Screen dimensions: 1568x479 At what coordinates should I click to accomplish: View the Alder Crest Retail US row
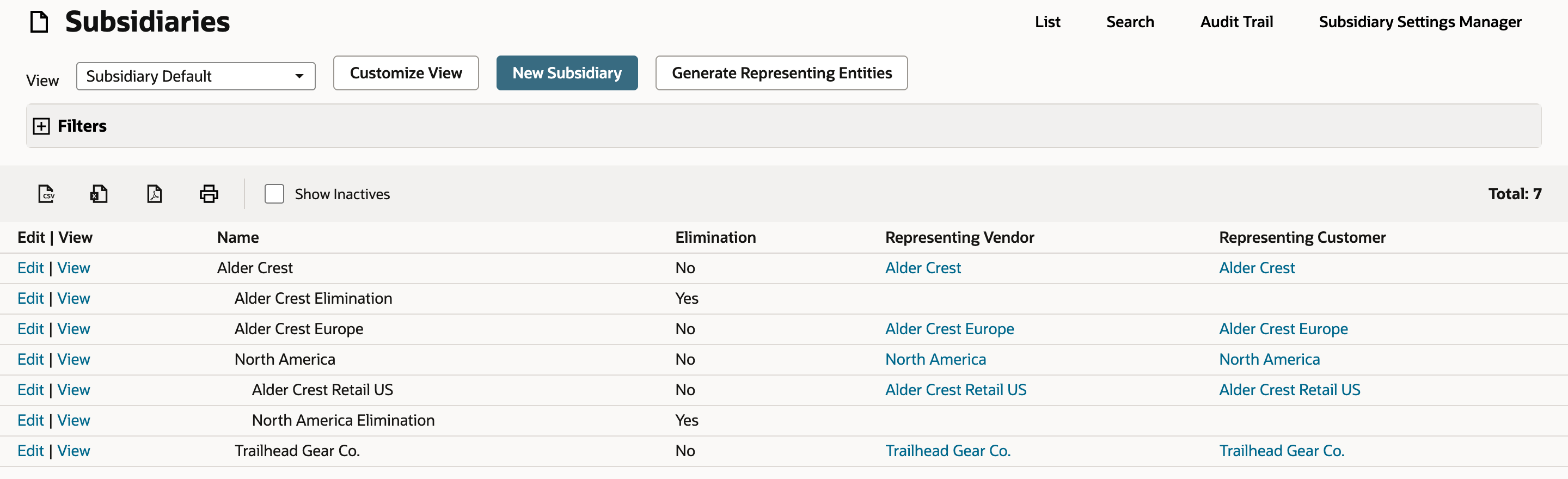click(73, 390)
